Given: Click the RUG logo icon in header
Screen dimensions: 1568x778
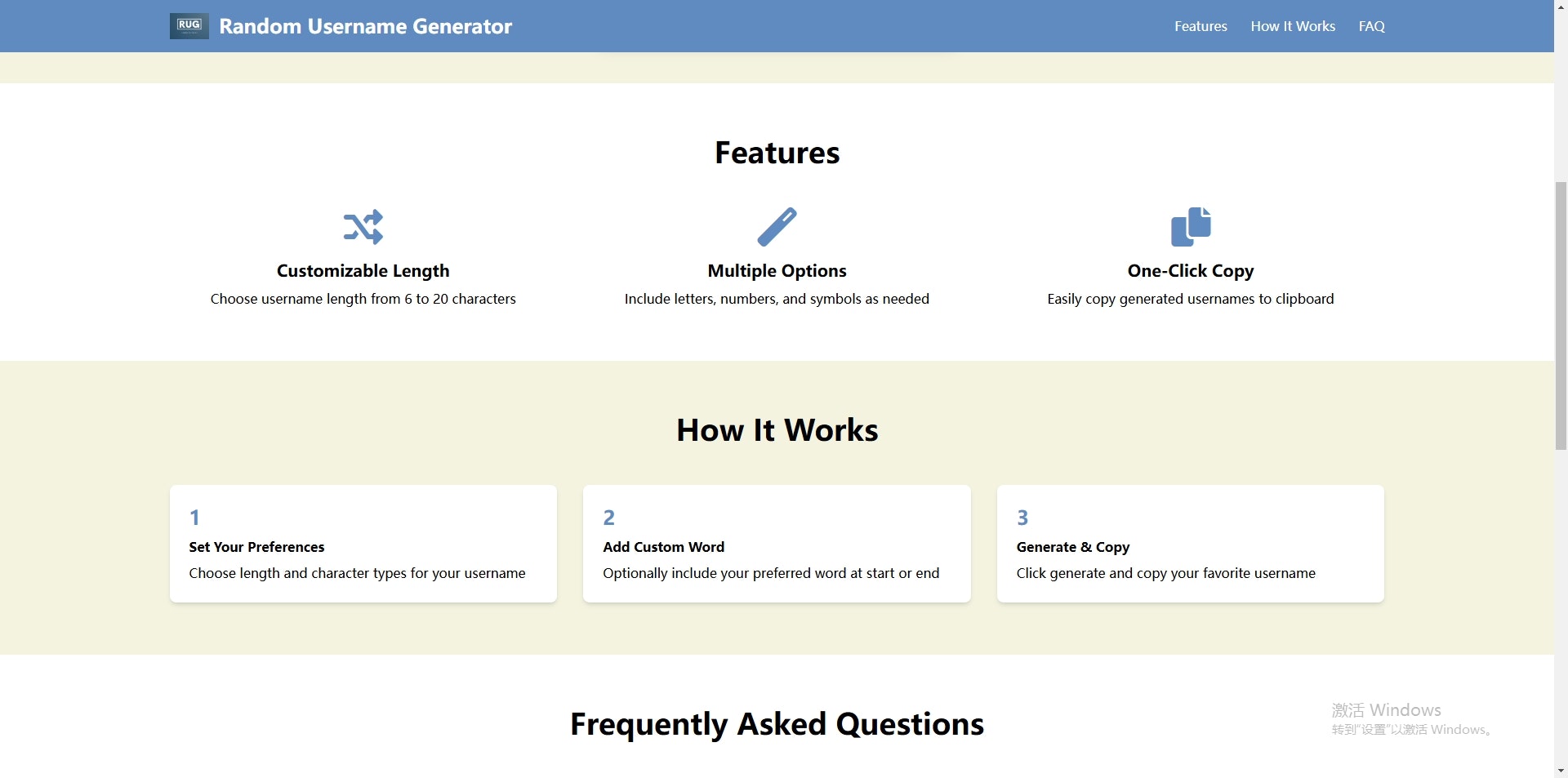Looking at the screenshot, I should coord(189,26).
